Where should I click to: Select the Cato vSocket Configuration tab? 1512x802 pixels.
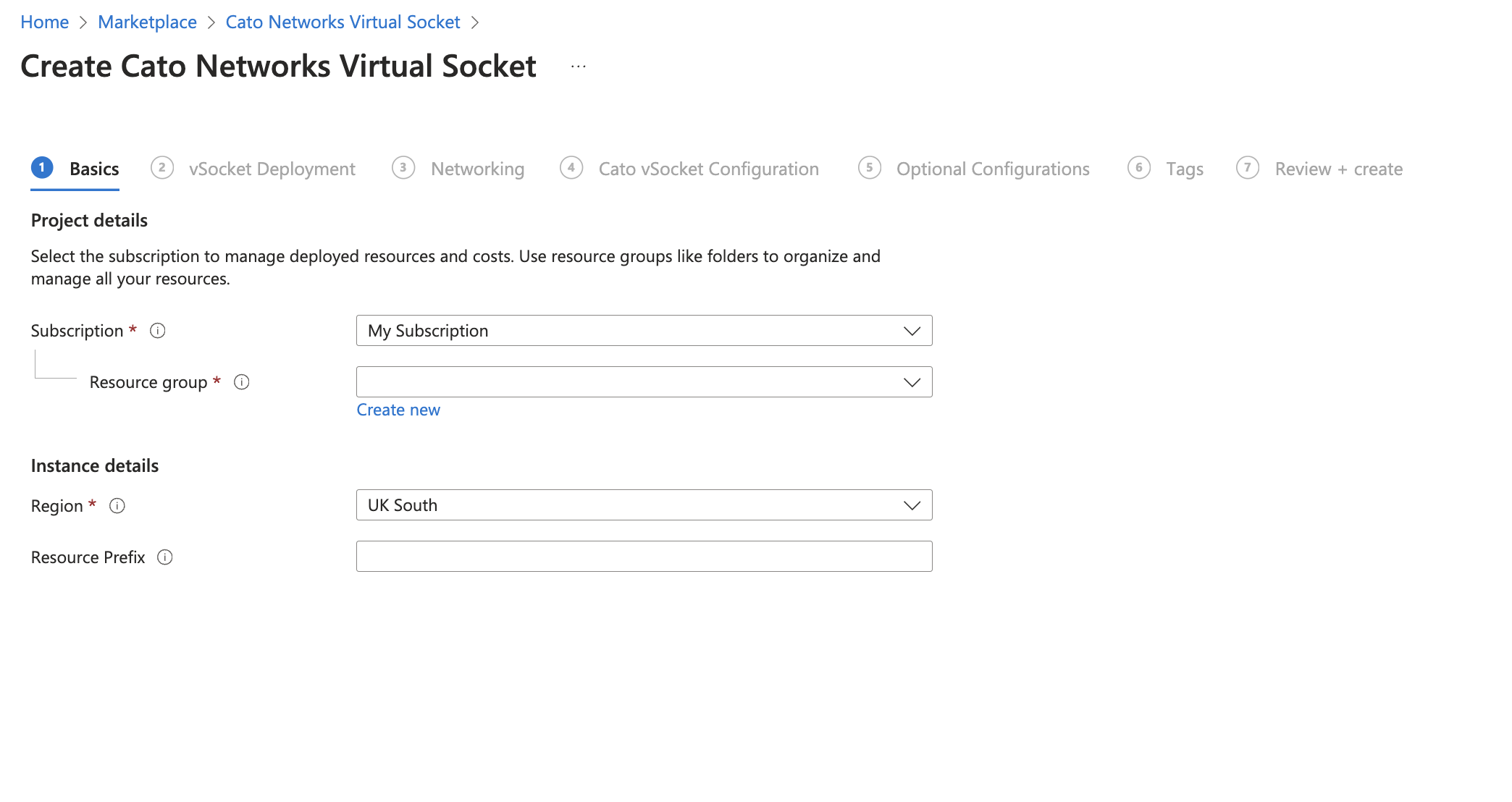708,169
